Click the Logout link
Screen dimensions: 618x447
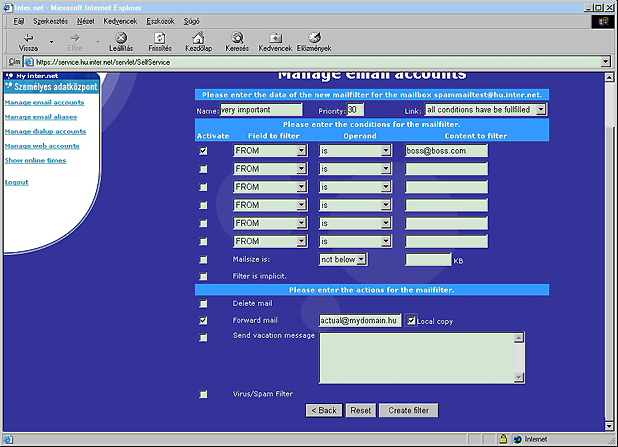tap(17, 182)
